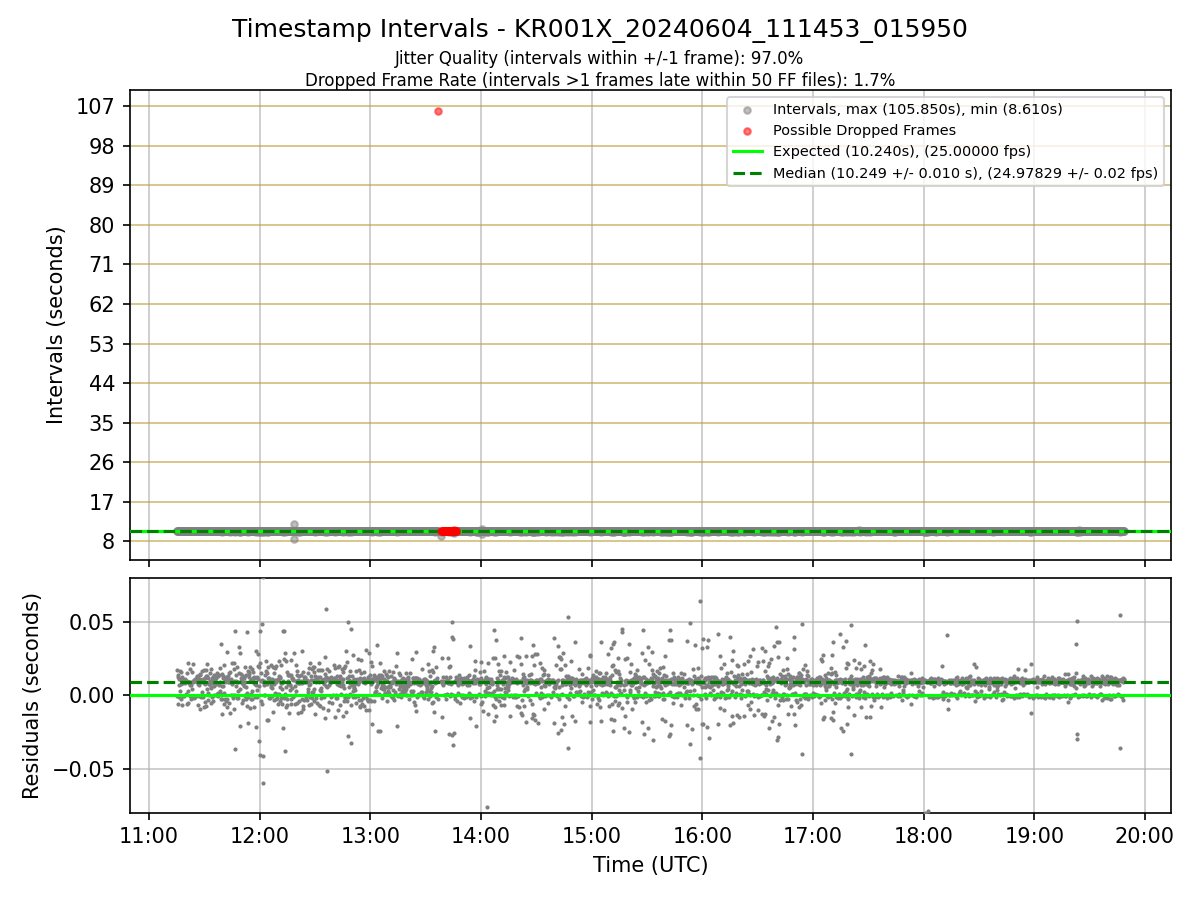Click the y-axis tick label '8'
This screenshot has height=900, width=1200.
[x=108, y=541]
